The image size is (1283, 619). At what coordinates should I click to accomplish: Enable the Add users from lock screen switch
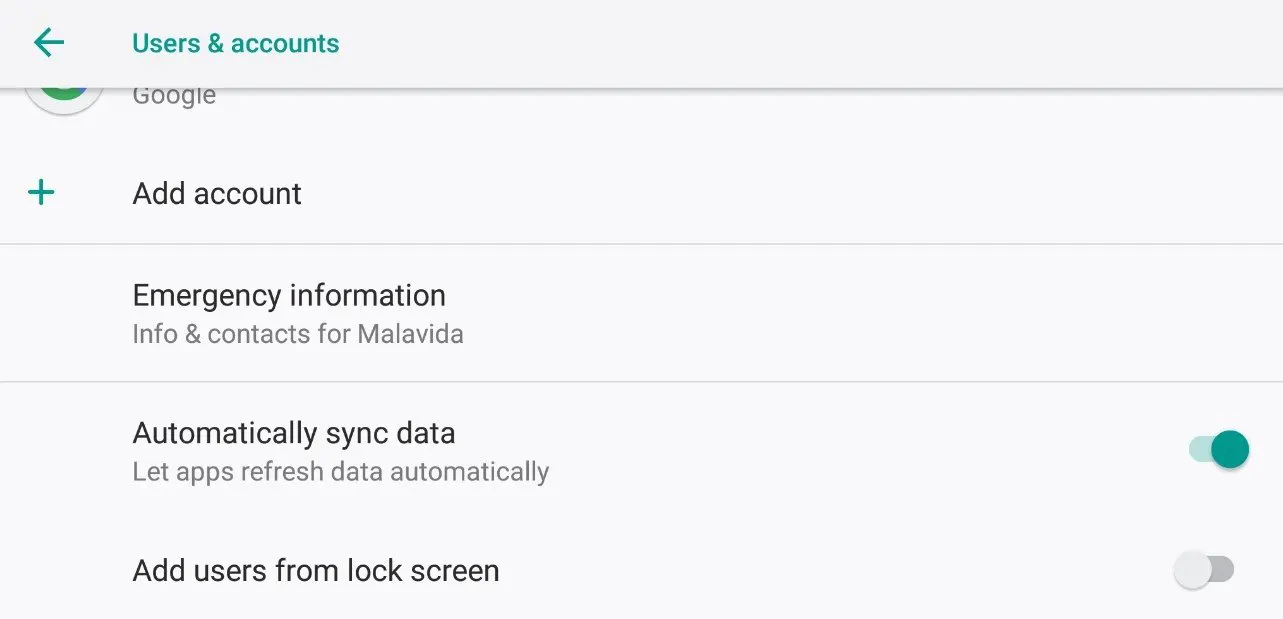[1203, 570]
